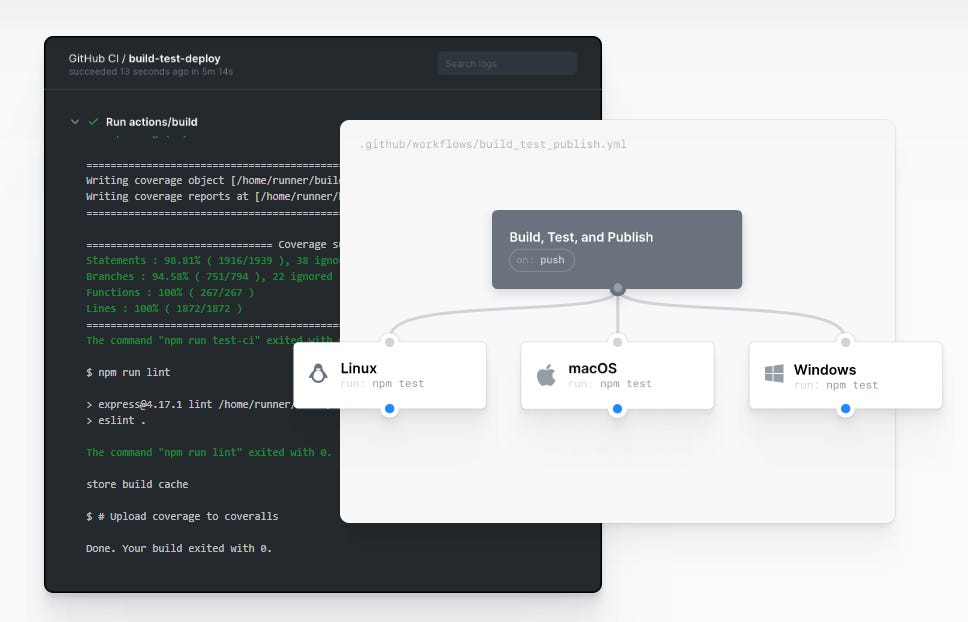Image resolution: width=968 pixels, height=622 pixels.
Task: Select the Linux penguin icon
Action: point(320,374)
